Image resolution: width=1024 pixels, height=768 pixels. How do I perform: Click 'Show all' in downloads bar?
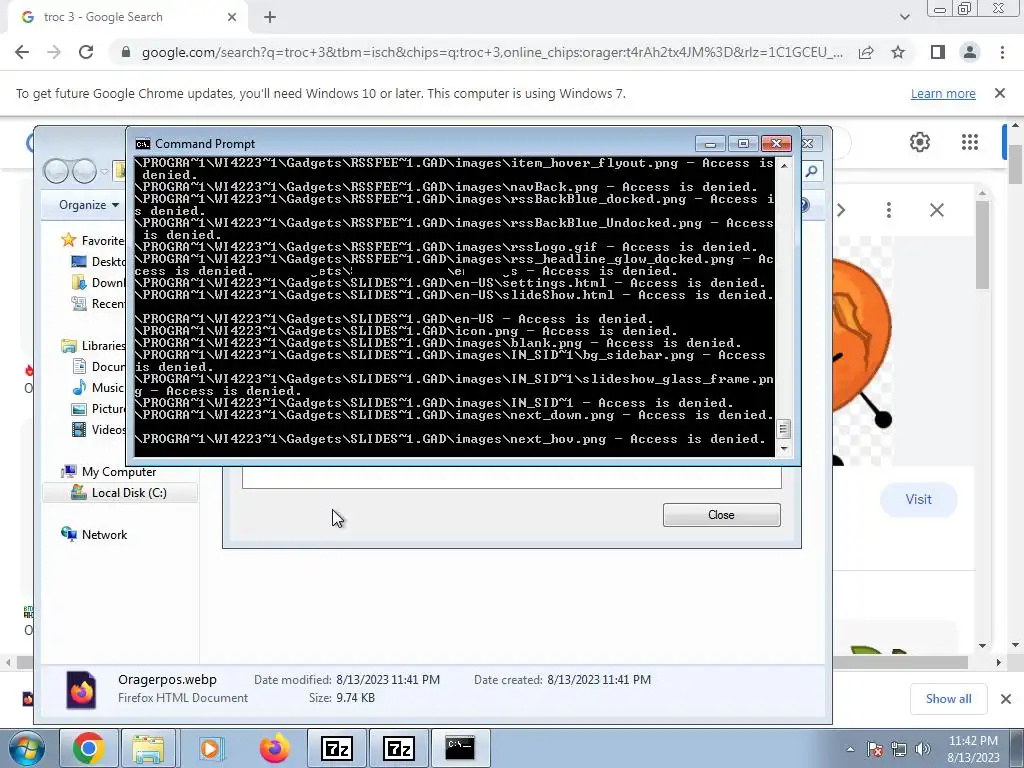coord(948,699)
